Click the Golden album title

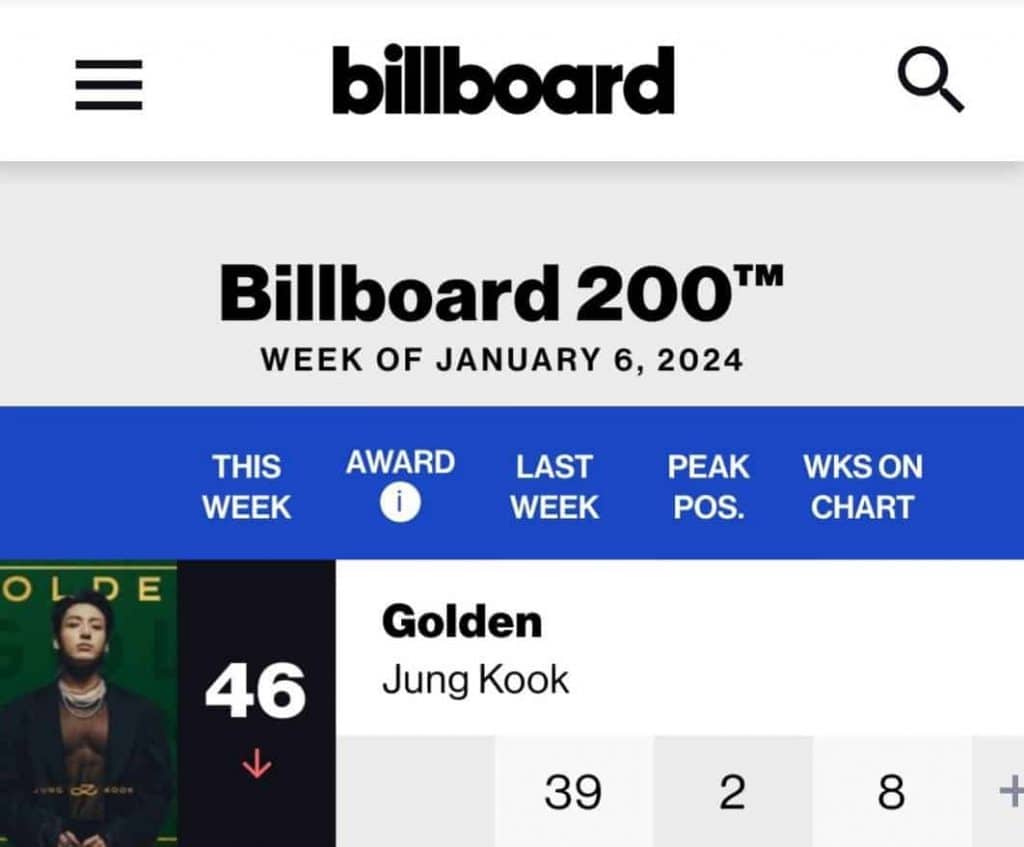(x=462, y=622)
